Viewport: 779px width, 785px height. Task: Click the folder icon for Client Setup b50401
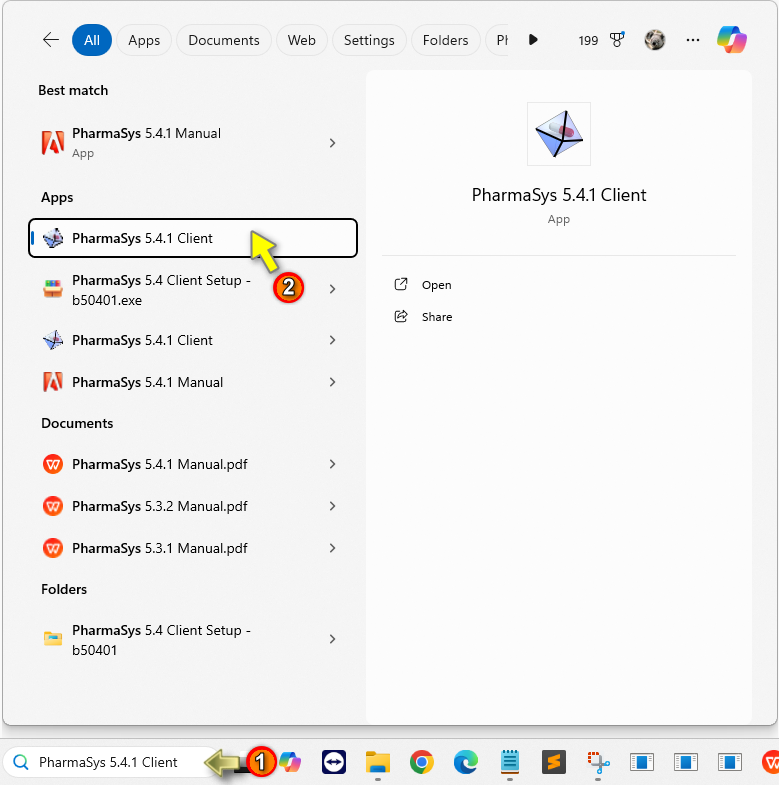53,638
